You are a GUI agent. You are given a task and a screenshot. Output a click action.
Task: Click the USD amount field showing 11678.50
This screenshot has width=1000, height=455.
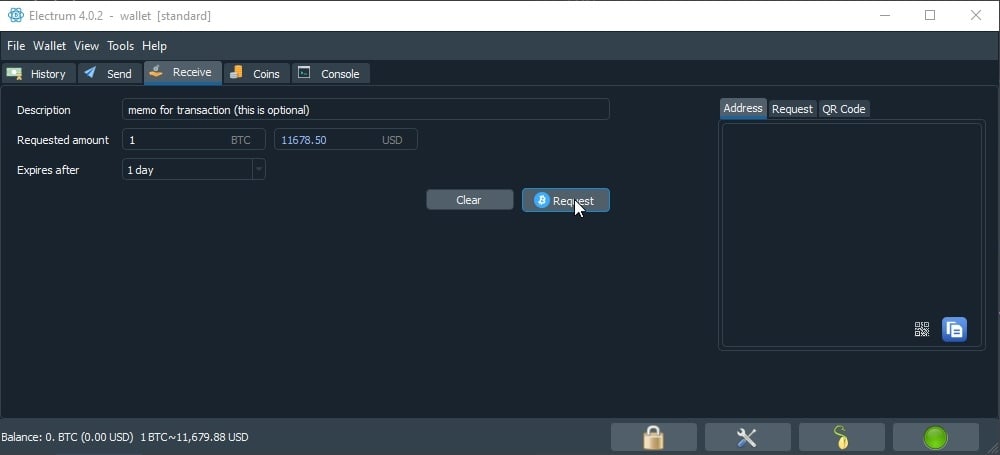click(x=346, y=140)
